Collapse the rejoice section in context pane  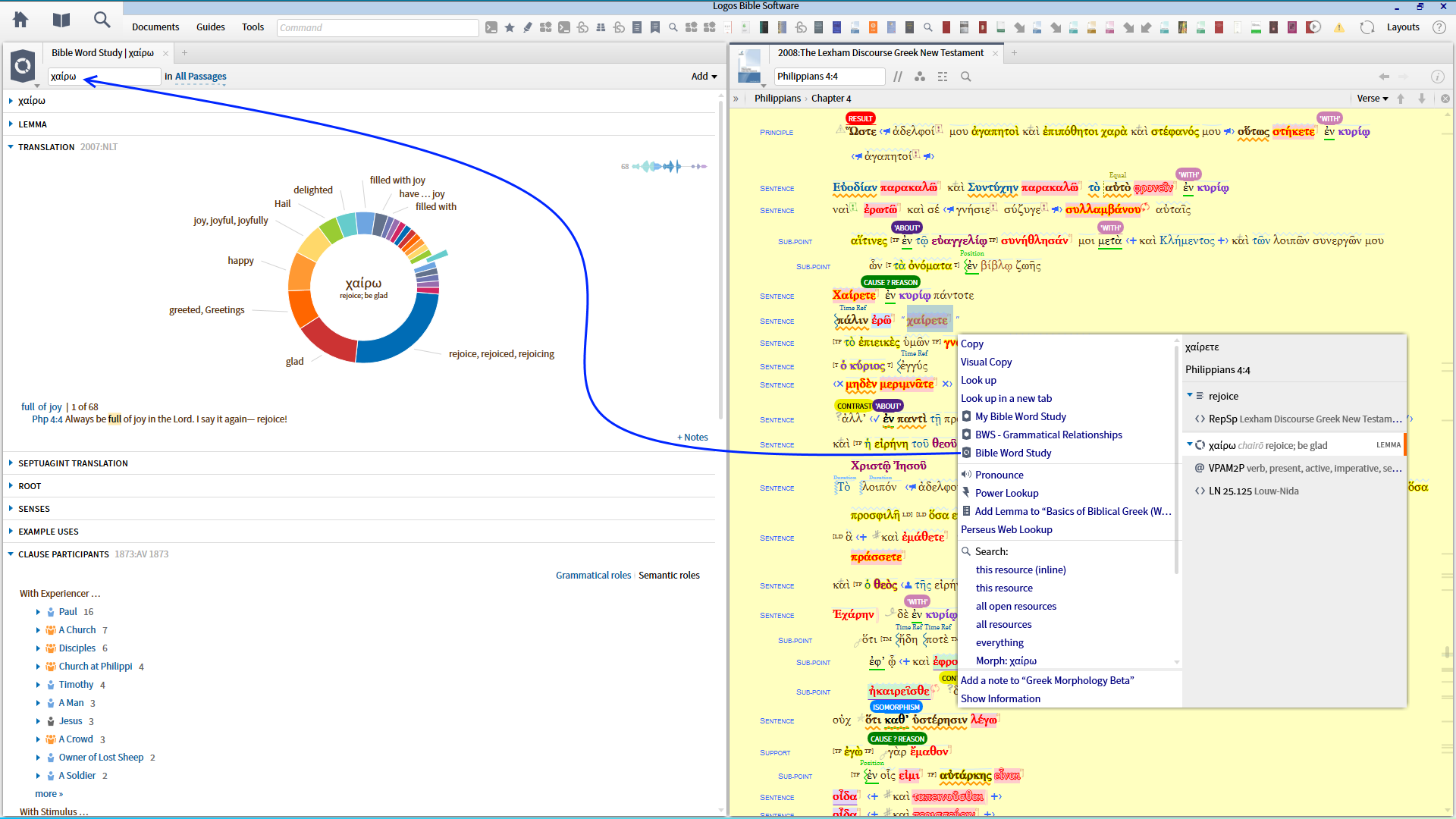click(x=1189, y=395)
